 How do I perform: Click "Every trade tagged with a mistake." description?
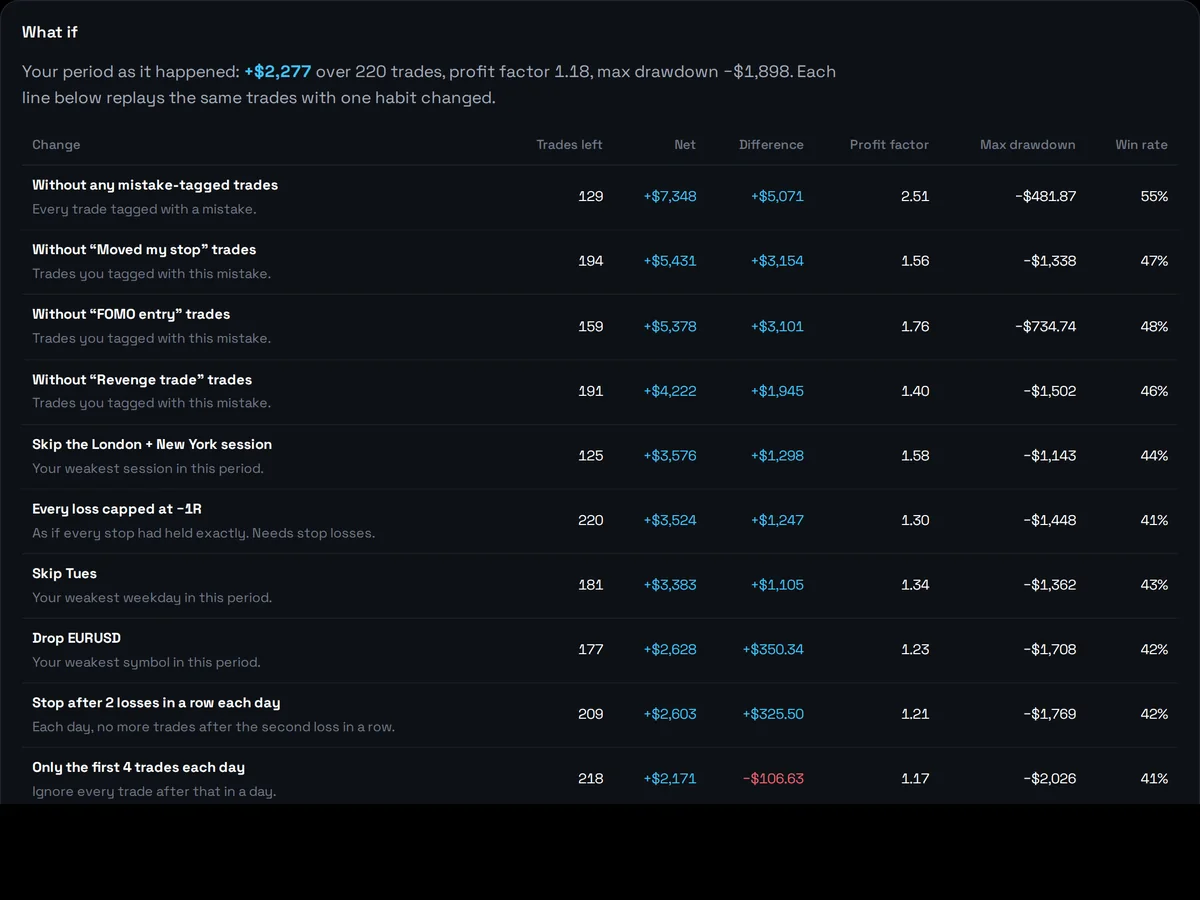pos(144,209)
